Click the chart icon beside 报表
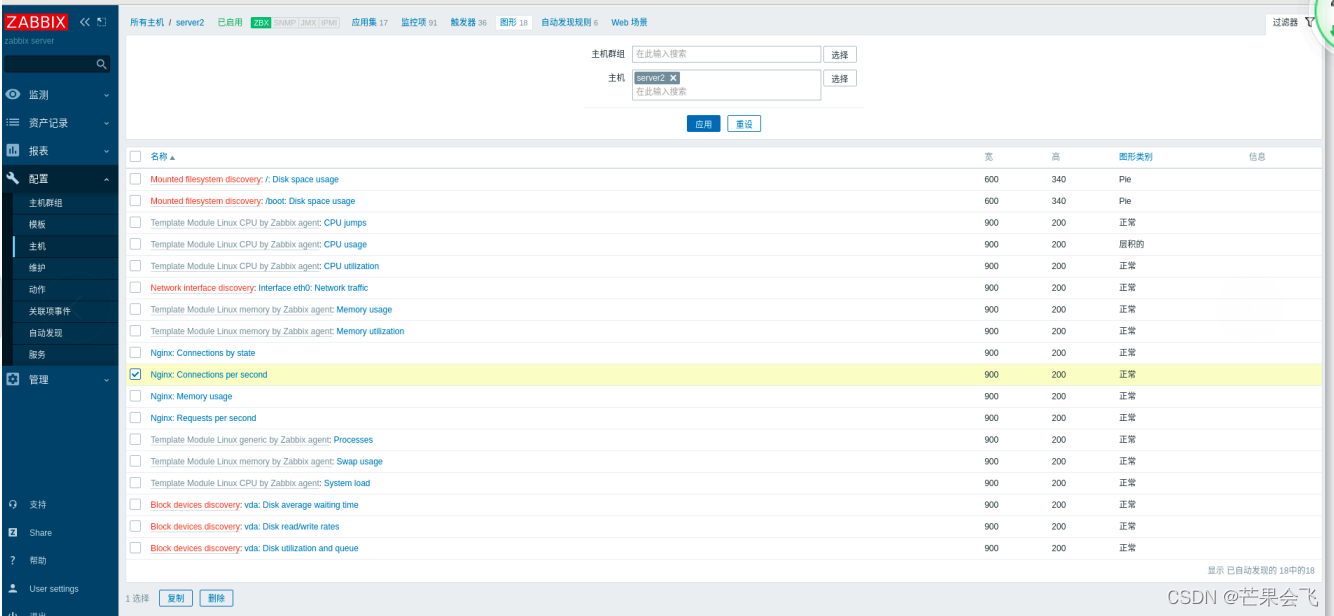Viewport: 1334px width, 616px height. [13, 150]
